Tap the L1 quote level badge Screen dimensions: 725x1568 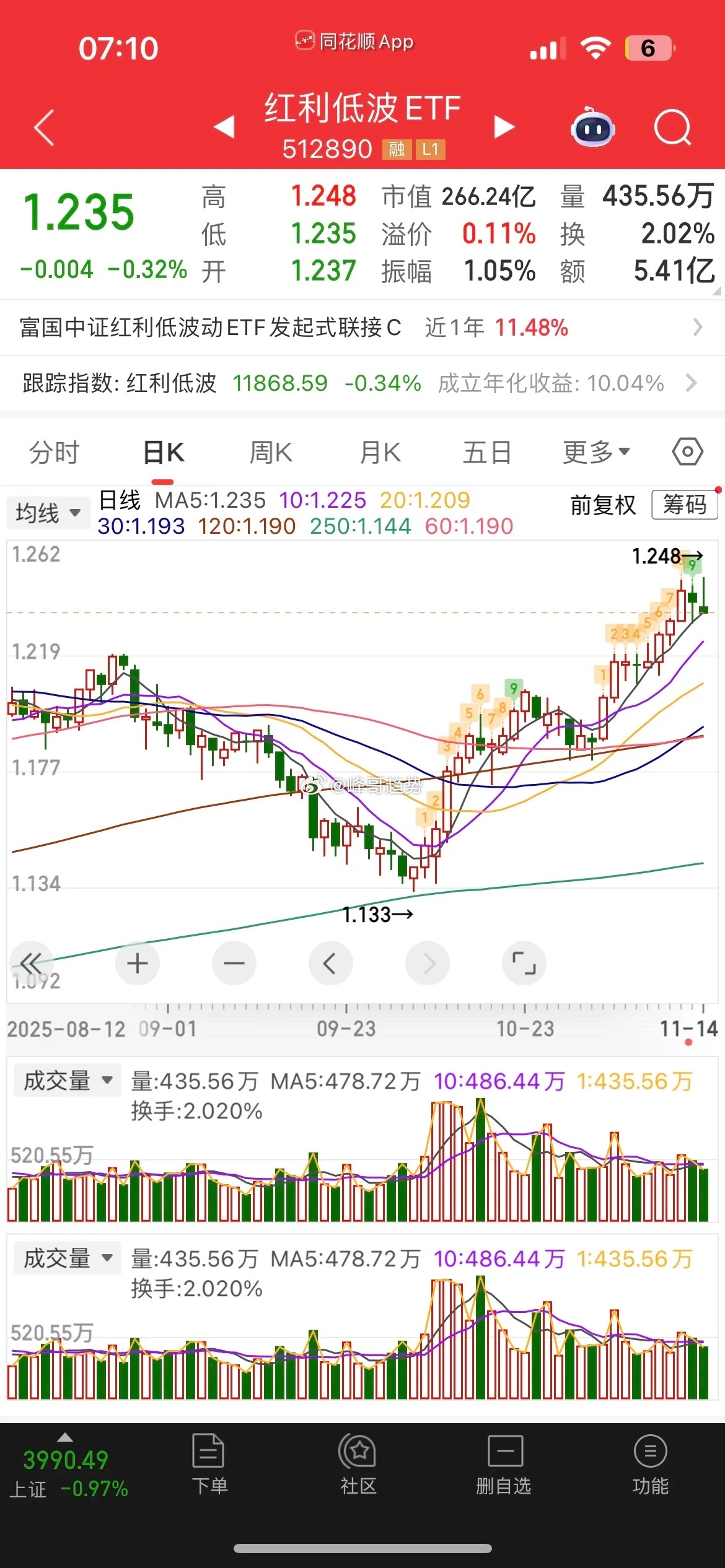(430, 149)
